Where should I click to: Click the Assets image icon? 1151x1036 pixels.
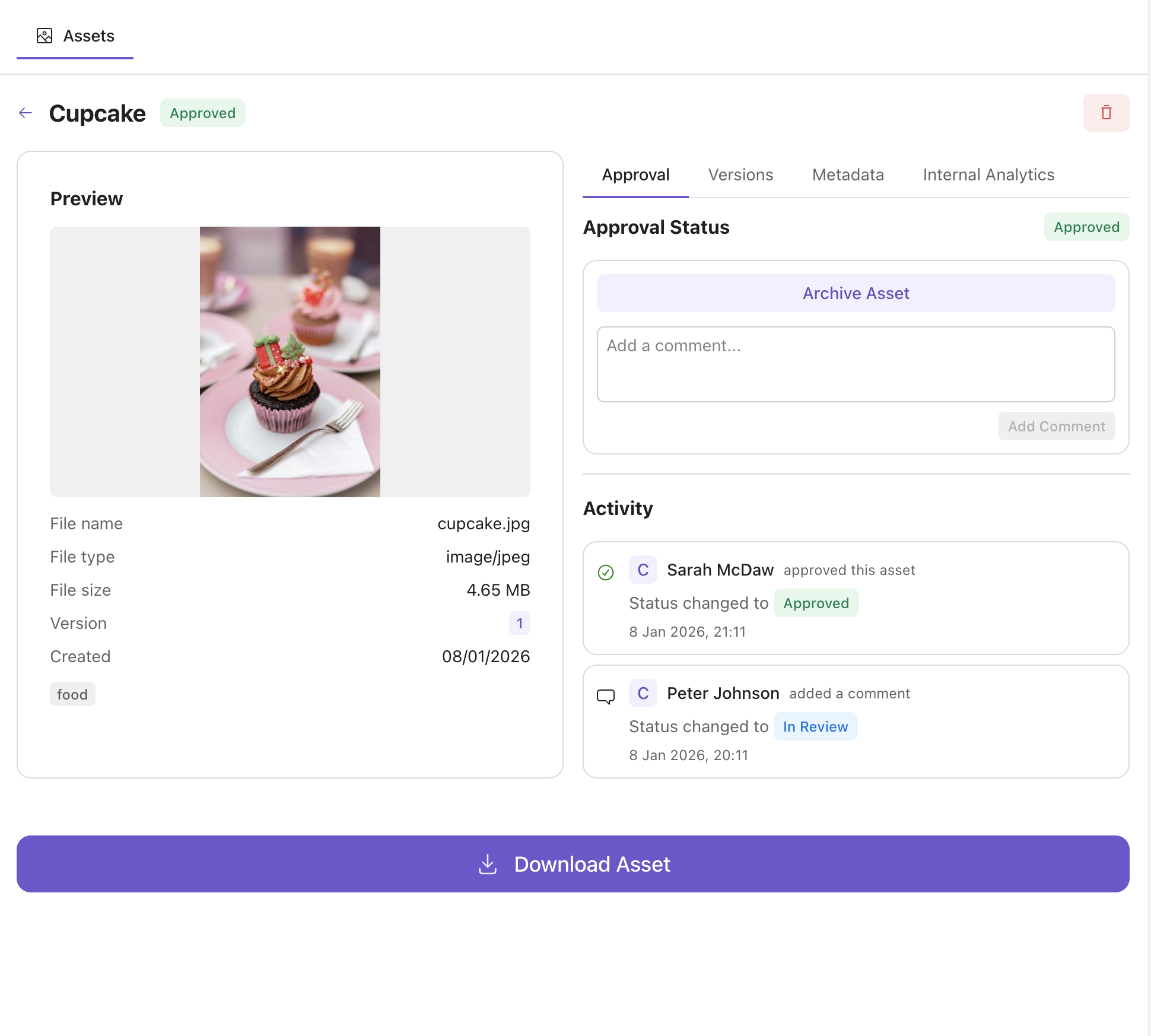pyautogui.click(x=44, y=36)
